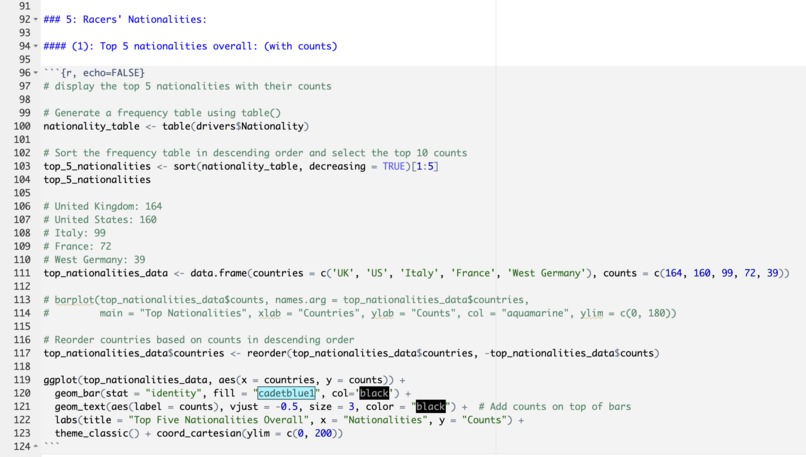The height and width of the screenshot is (457, 806).
Task: Click line number 111 in the gutter
Action: click(x=22, y=273)
